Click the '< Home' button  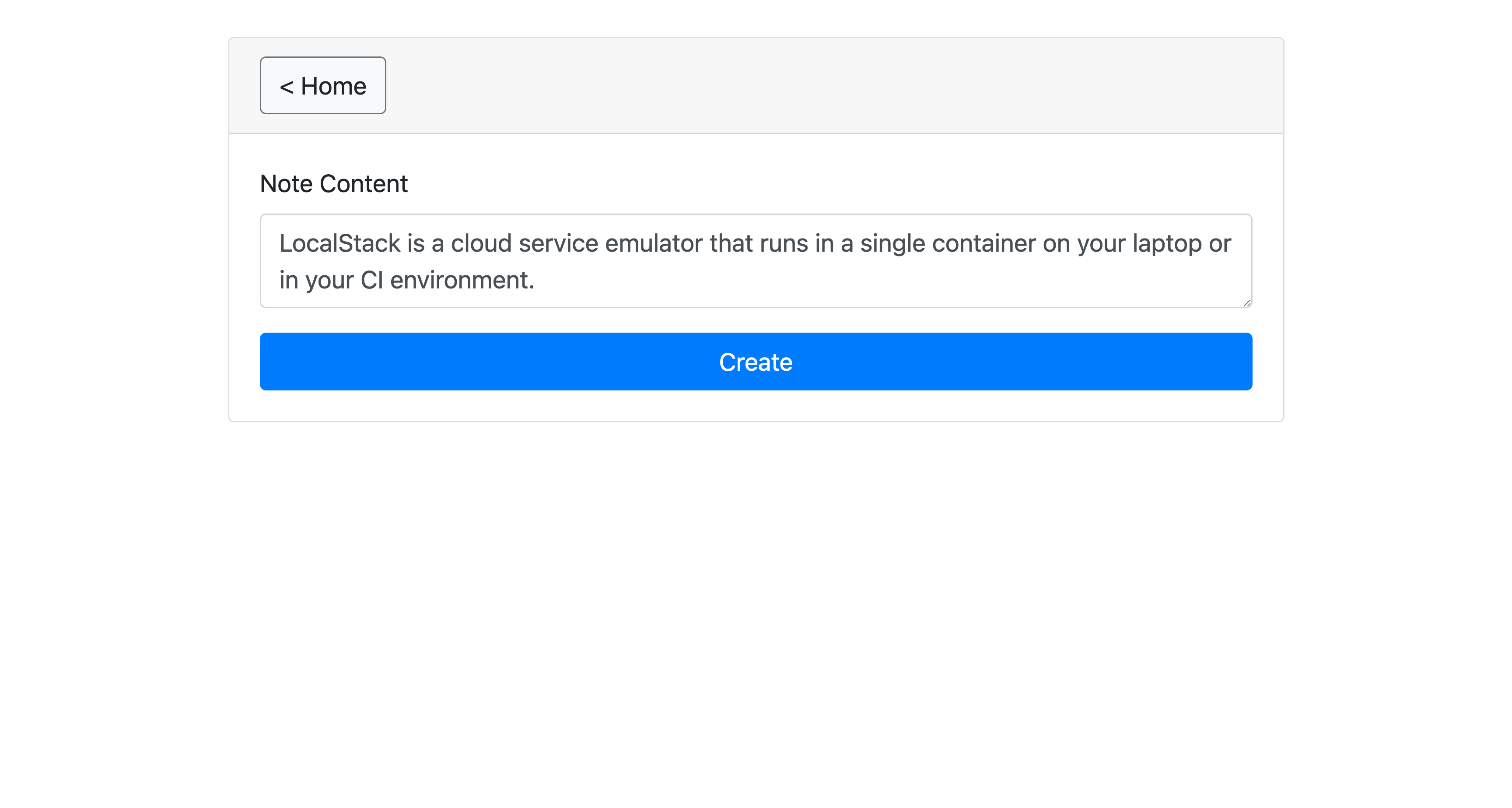323,86
